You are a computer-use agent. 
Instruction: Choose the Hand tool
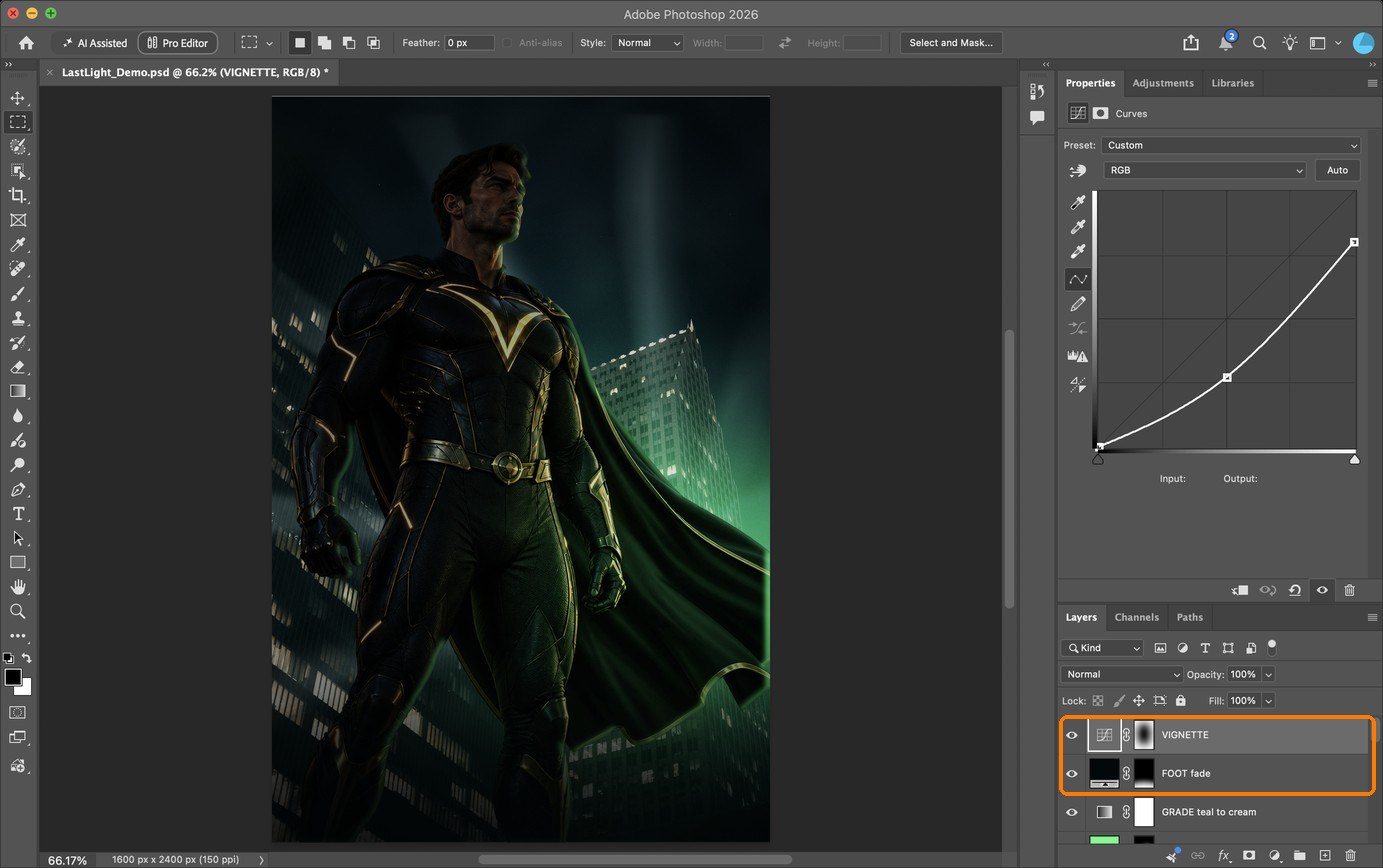[17, 587]
